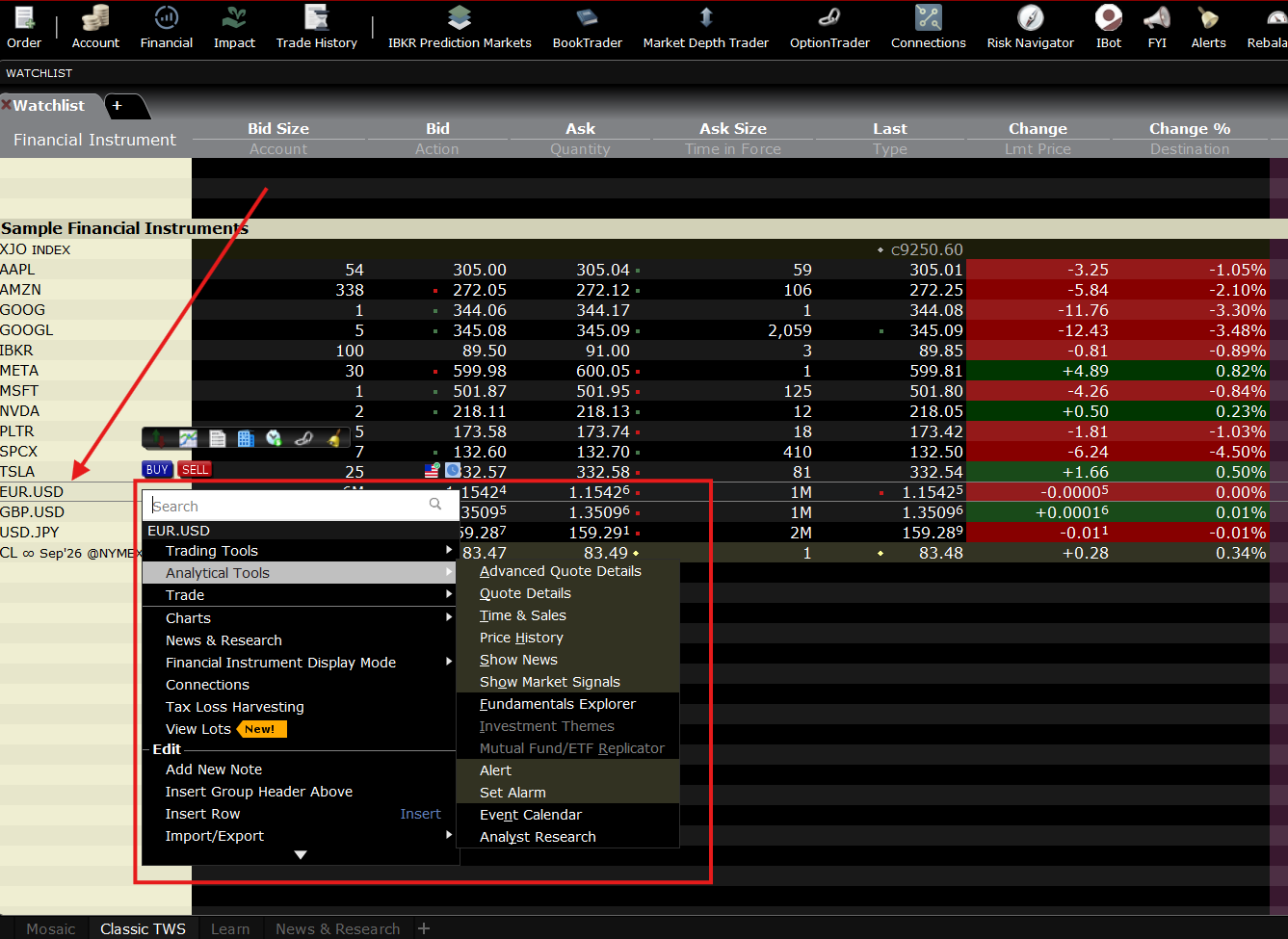Click the red SELL button
Image resolution: width=1288 pixels, height=939 pixels.
[195, 470]
